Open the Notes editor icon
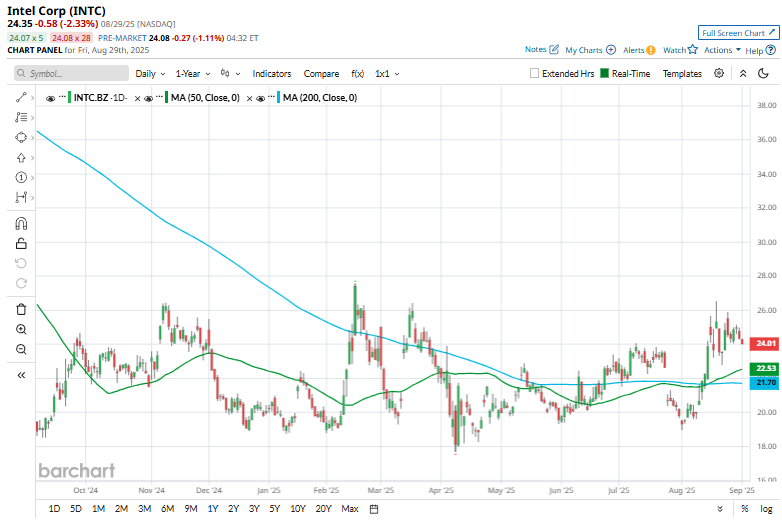 pos(554,49)
